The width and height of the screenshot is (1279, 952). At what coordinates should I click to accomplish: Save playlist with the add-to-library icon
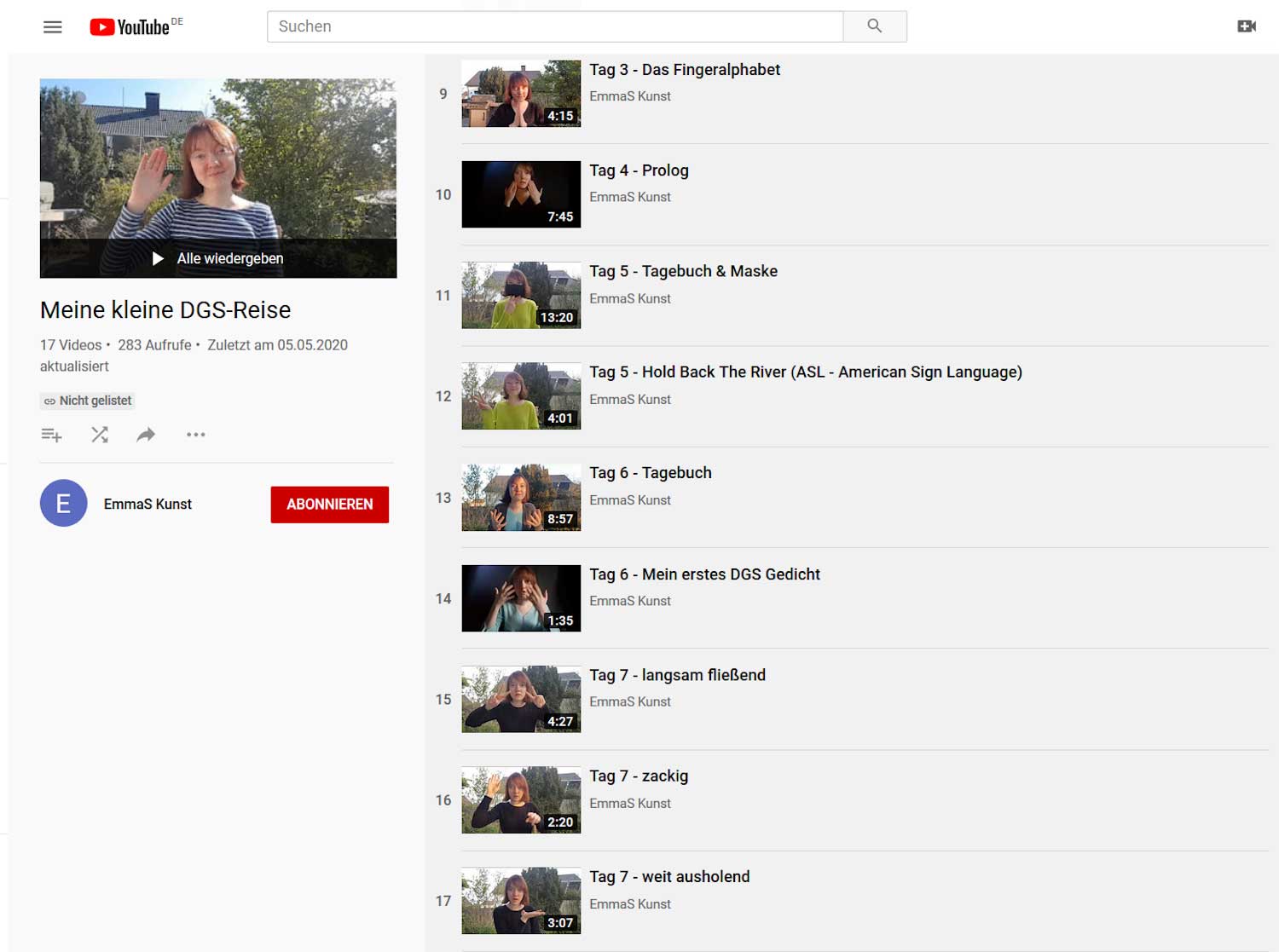[x=52, y=435]
